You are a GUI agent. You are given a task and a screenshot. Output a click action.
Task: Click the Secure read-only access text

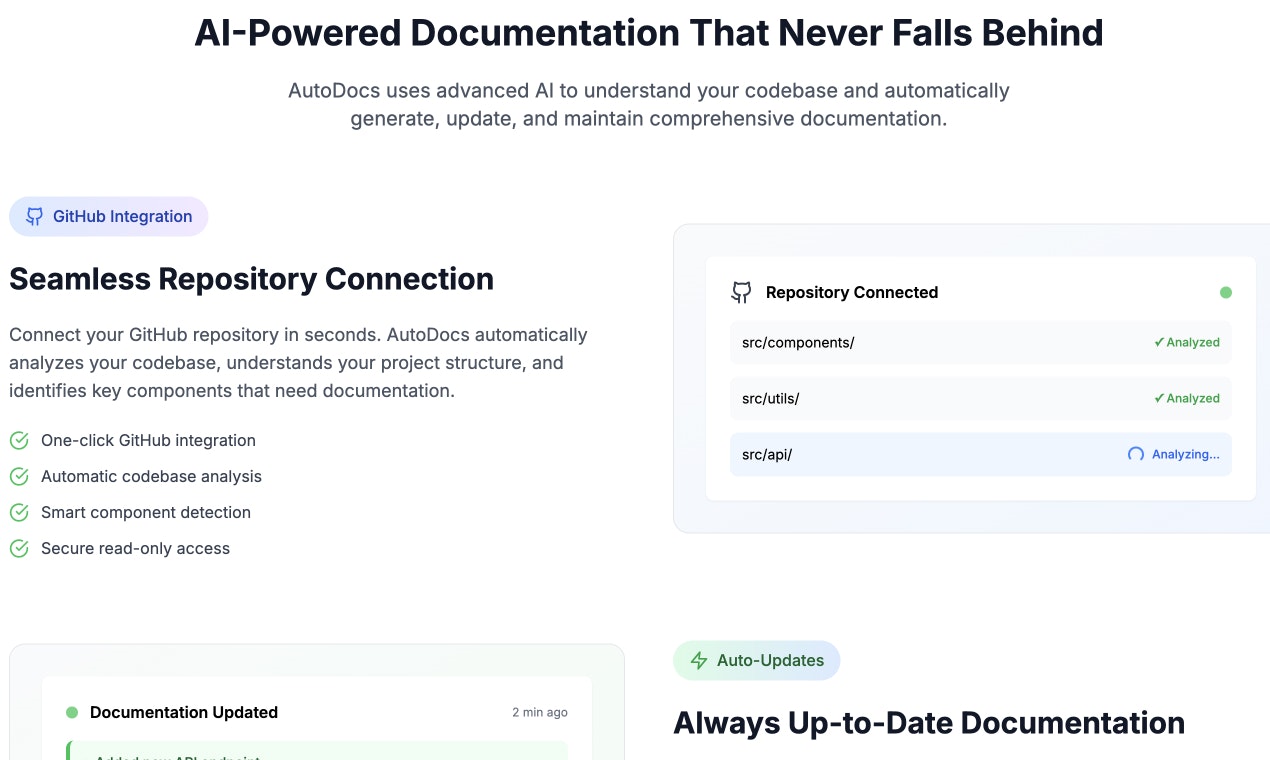point(135,548)
